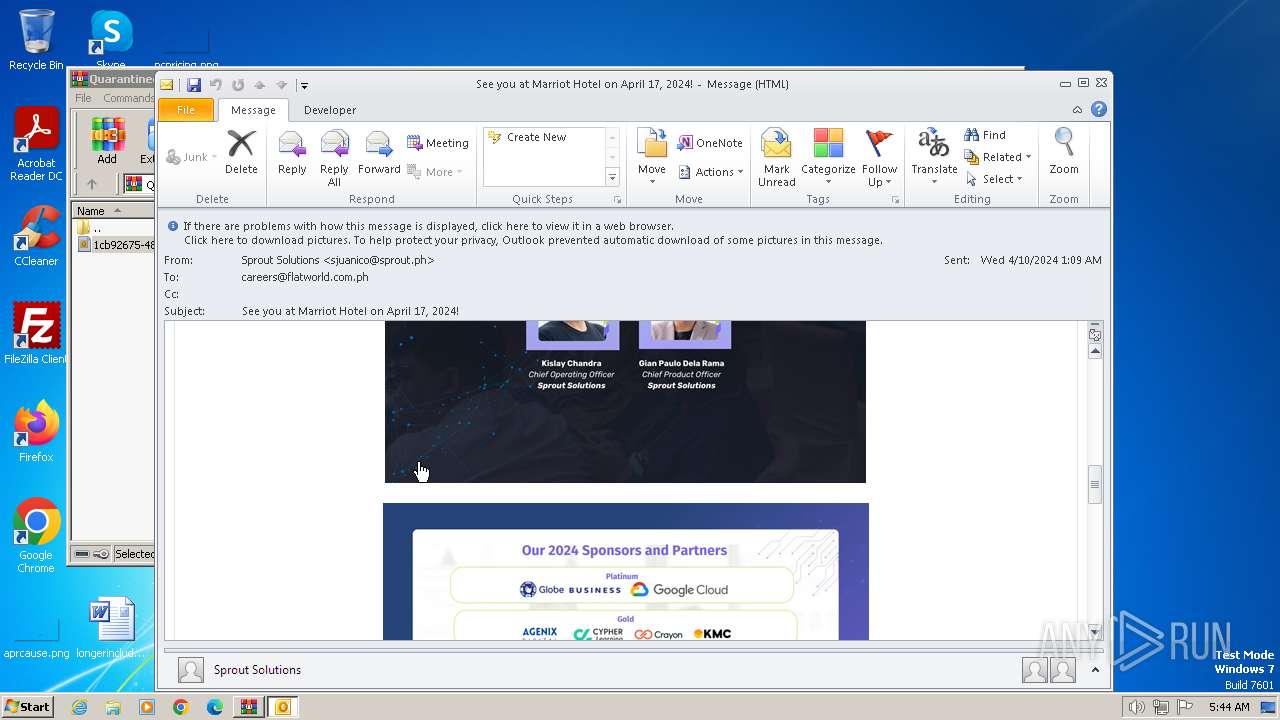
Task: Open FileZilla Client desktop shortcut
Action: click(x=36, y=335)
